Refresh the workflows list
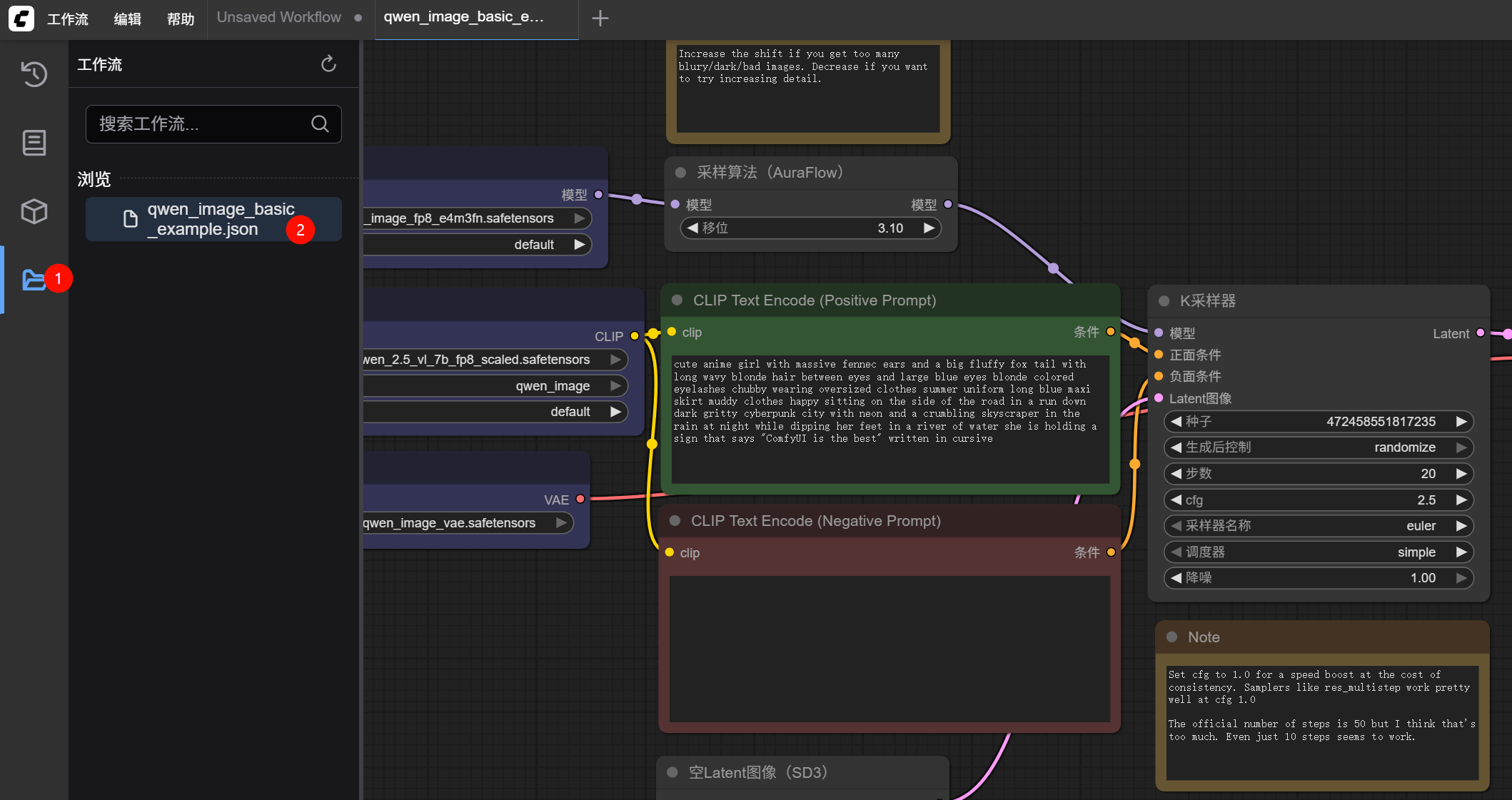1512x800 pixels. coord(328,64)
